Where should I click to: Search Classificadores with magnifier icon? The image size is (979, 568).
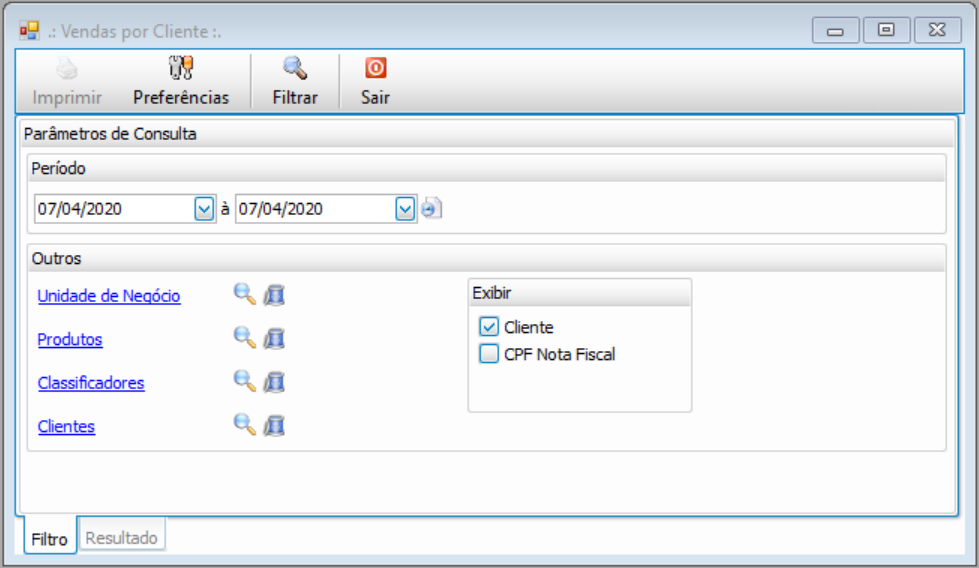[244, 381]
